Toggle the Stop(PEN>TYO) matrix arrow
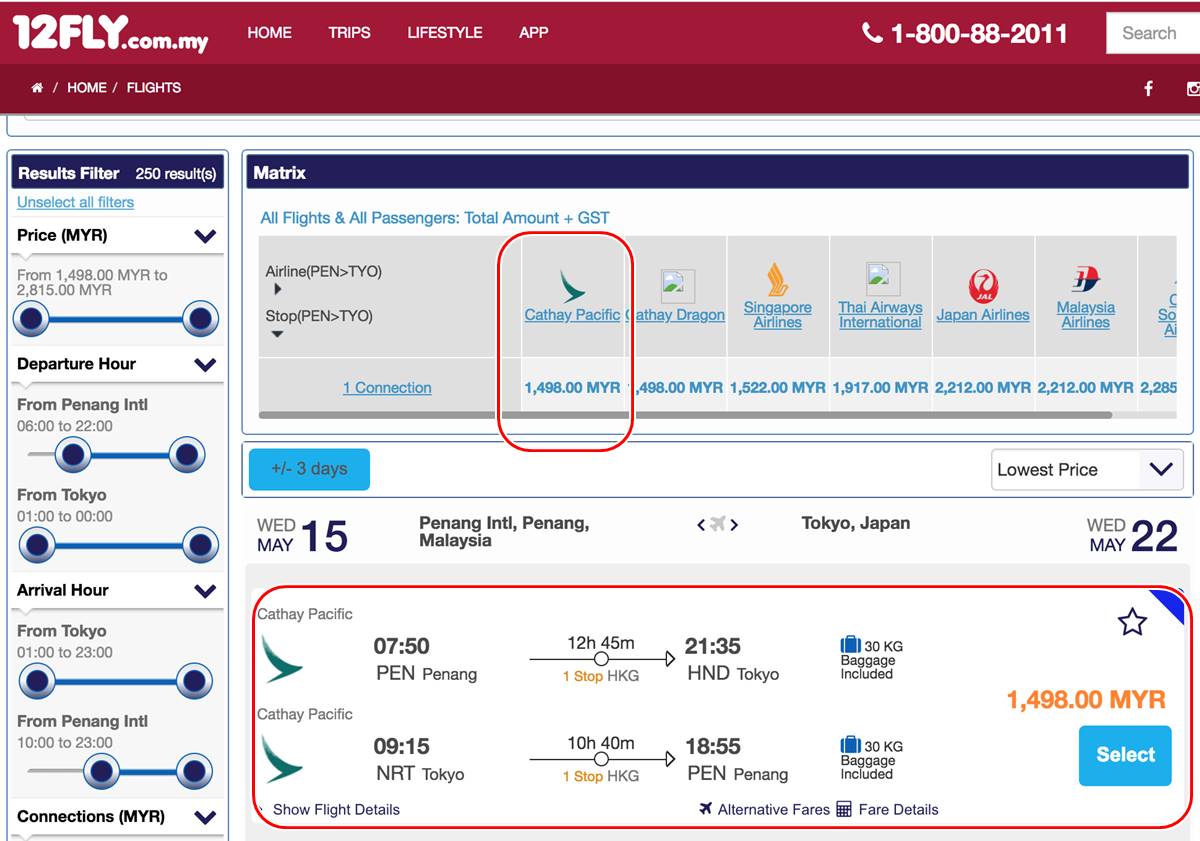 277,334
